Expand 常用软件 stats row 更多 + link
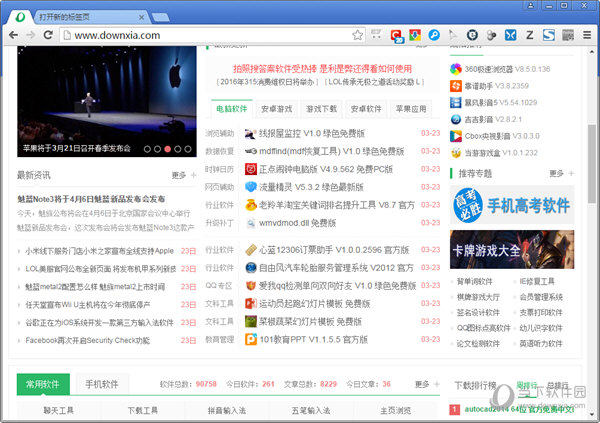The image size is (600, 423). [427, 384]
